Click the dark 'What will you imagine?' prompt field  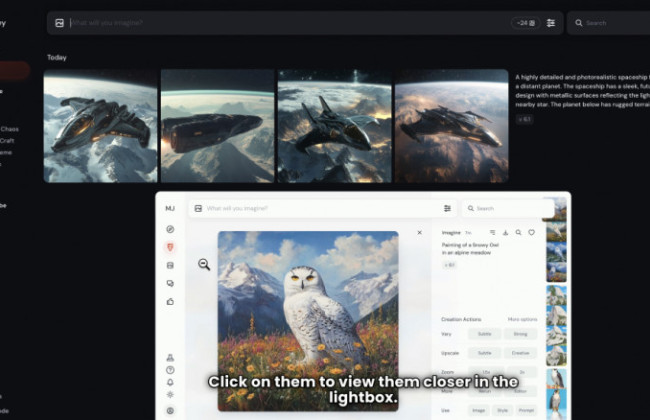coord(280,22)
